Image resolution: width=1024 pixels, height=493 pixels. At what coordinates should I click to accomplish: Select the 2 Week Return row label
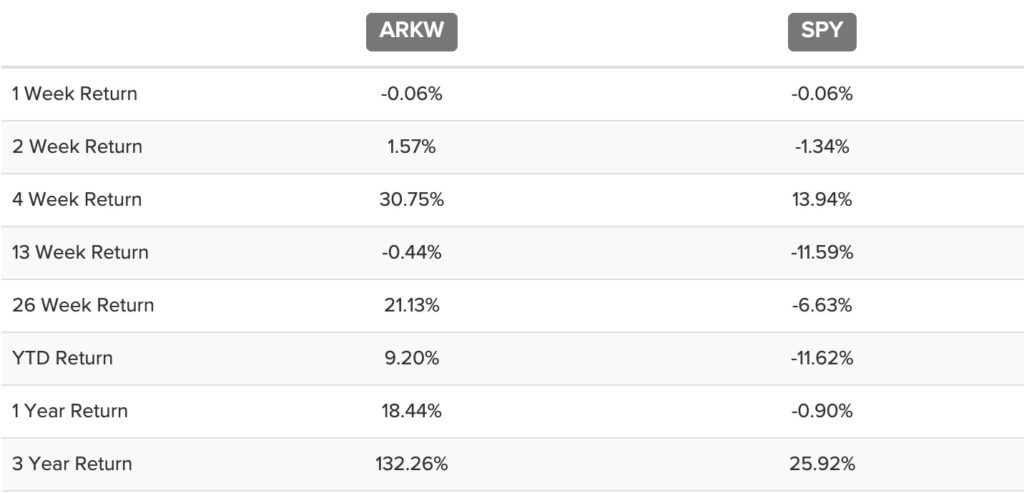point(77,147)
